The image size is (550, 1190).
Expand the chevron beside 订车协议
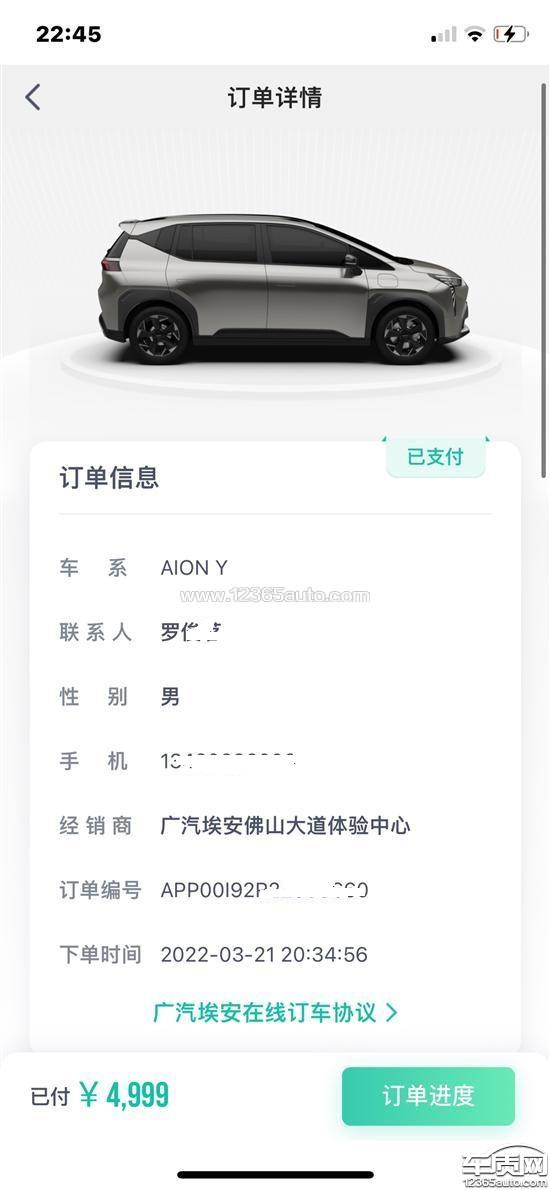pos(391,1012)
